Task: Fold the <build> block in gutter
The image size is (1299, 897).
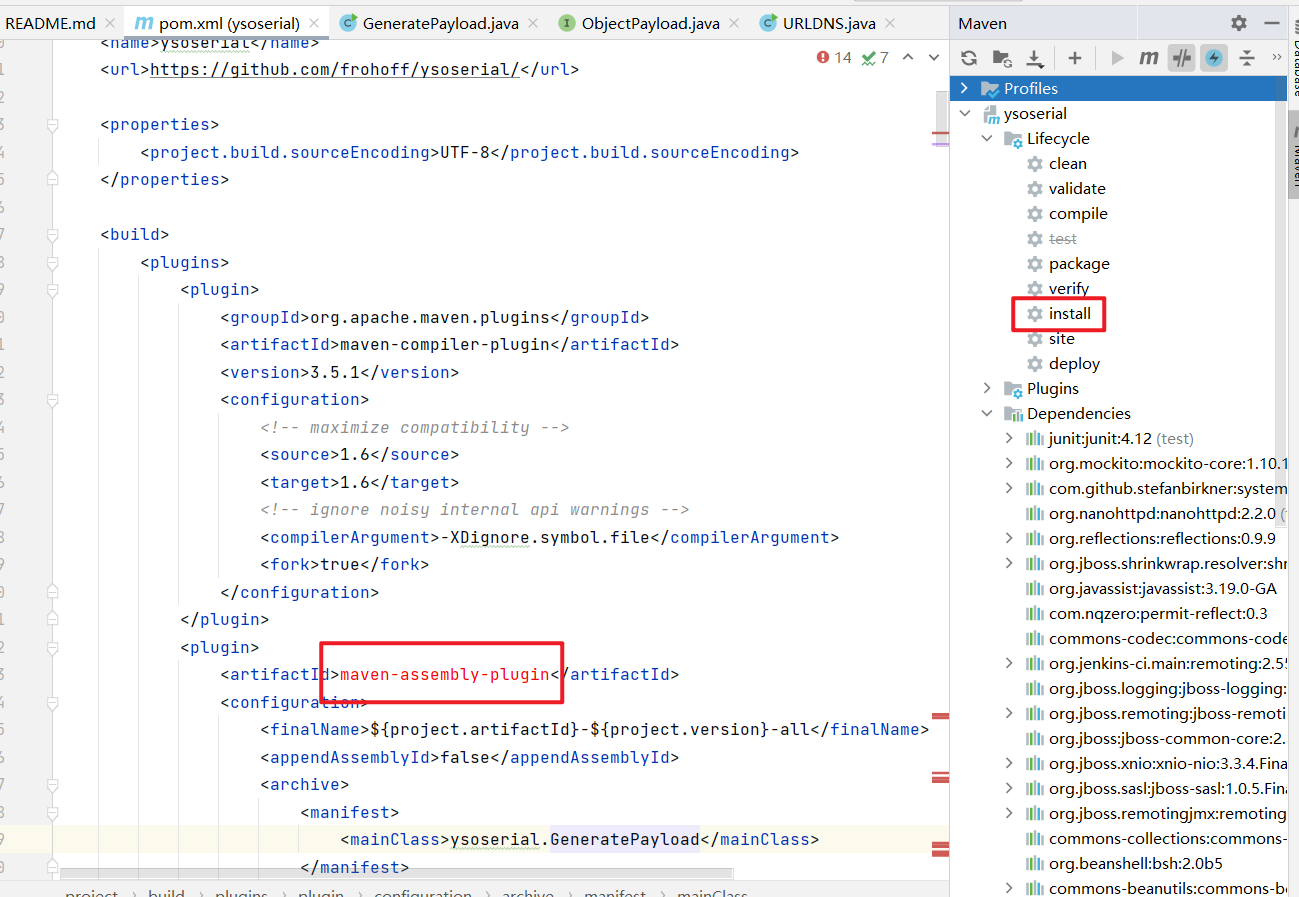Action: point(52,235)
